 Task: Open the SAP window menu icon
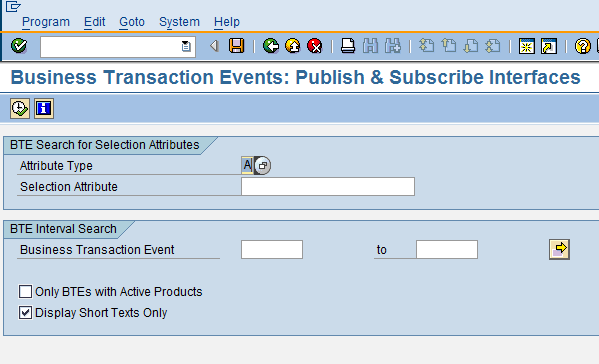(13, 6)
